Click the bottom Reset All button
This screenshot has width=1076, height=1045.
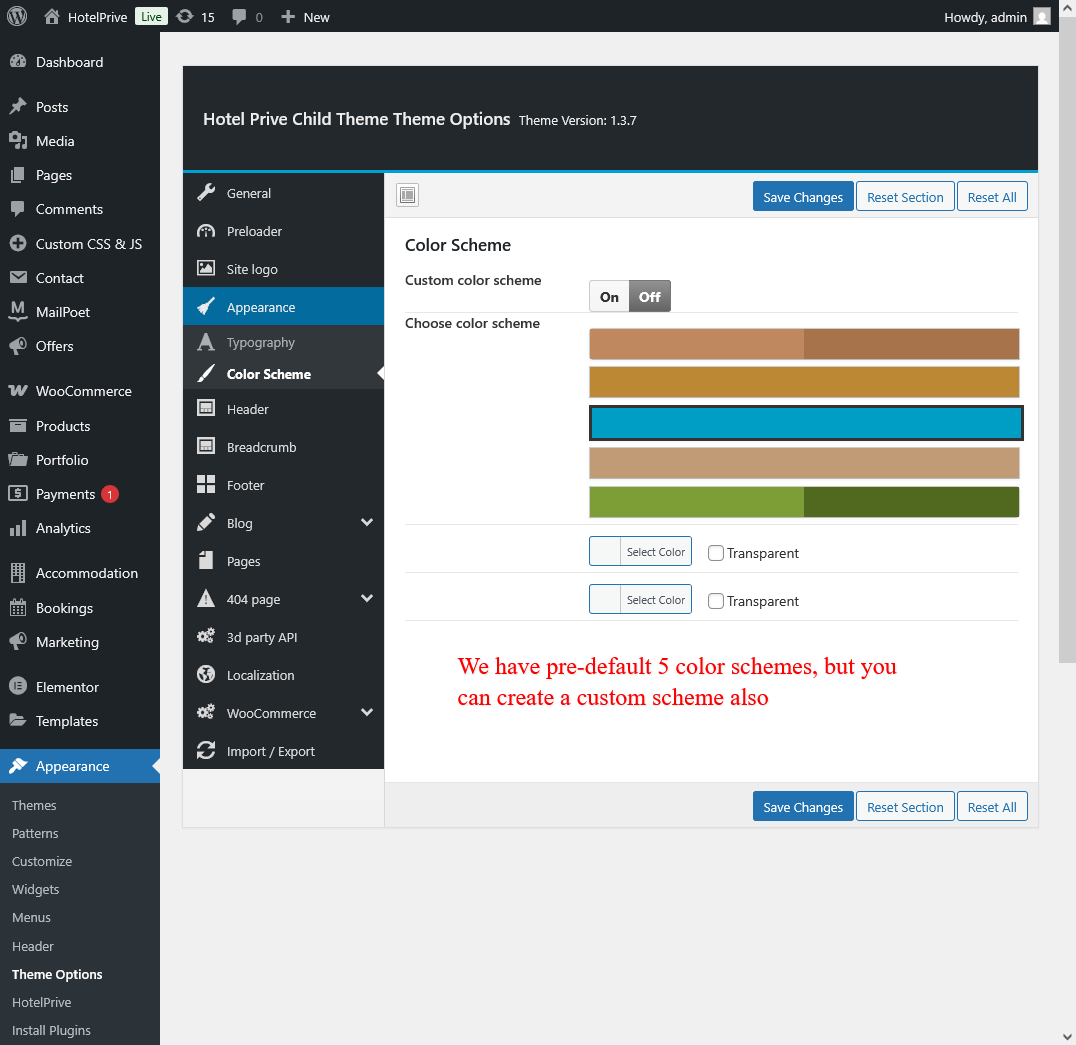[992, 807]
